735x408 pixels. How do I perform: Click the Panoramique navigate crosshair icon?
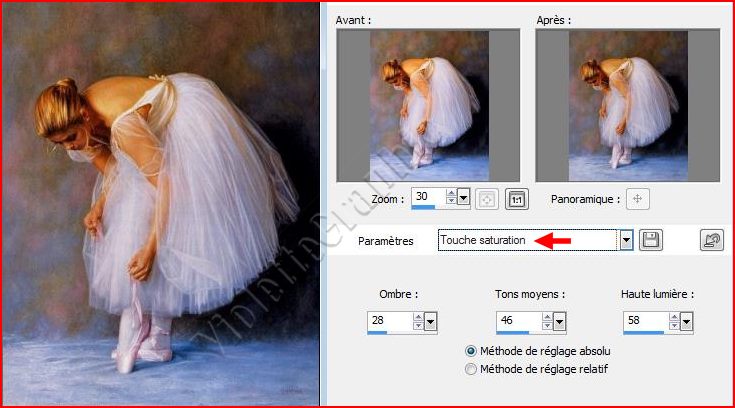click(x=638, y=198)
